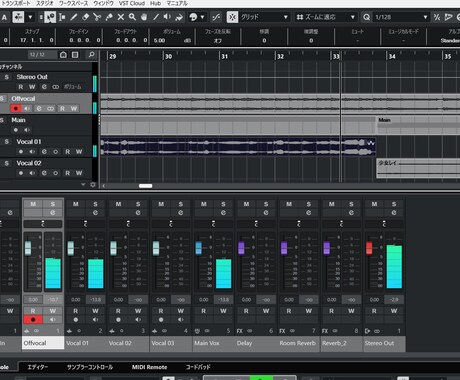Click the horizontal scrollbar thumb under tracks
Screen dimensions: 460x380
(146, 186)
